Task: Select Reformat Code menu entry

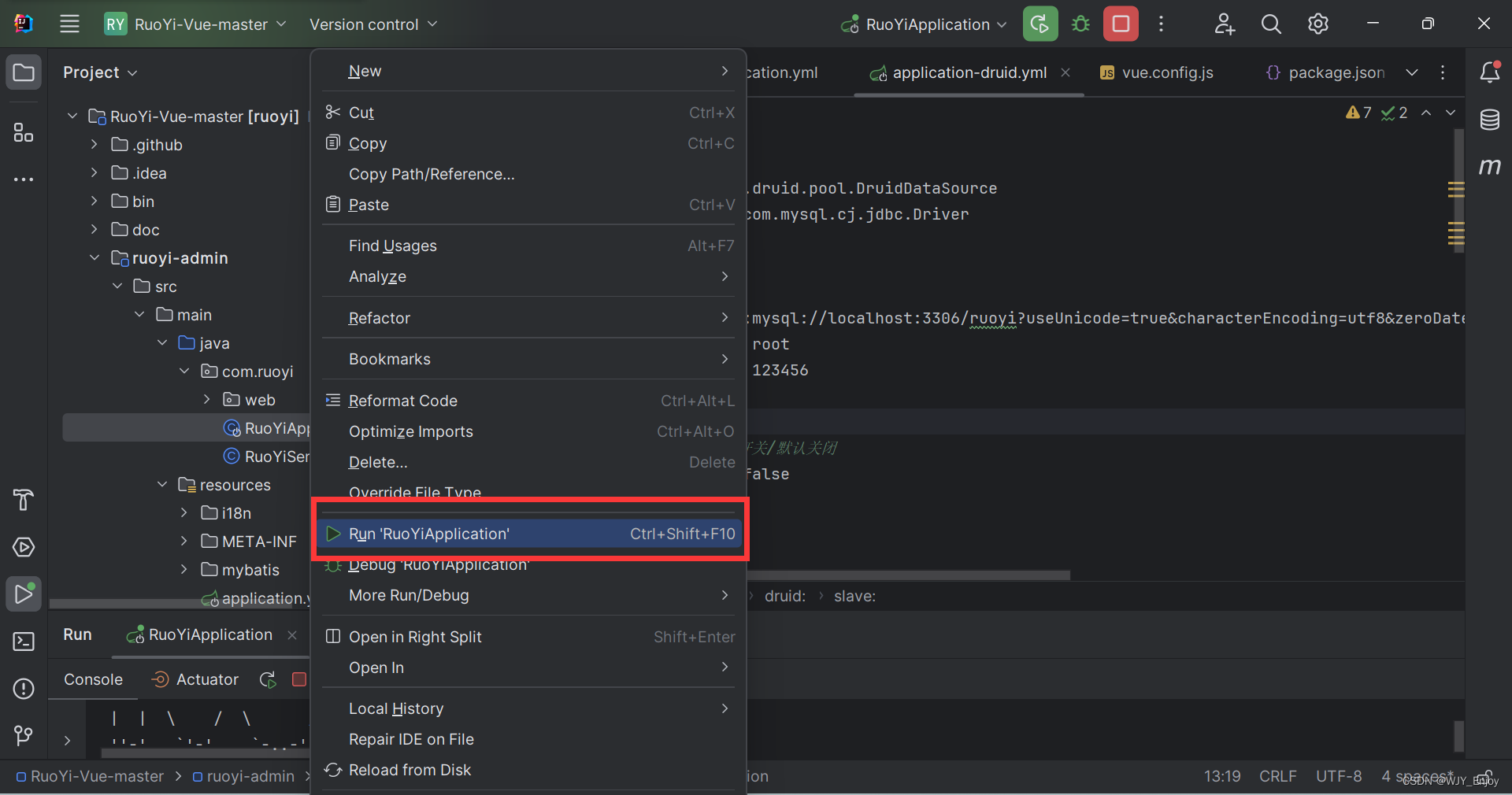Action: click(529, 401)
